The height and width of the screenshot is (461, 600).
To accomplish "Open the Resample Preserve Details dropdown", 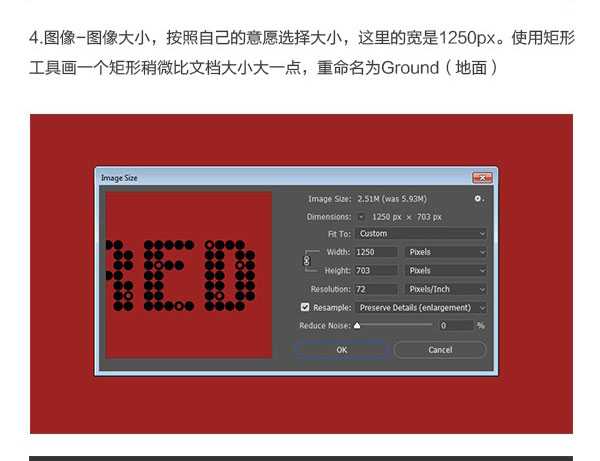I will (421, 308).
